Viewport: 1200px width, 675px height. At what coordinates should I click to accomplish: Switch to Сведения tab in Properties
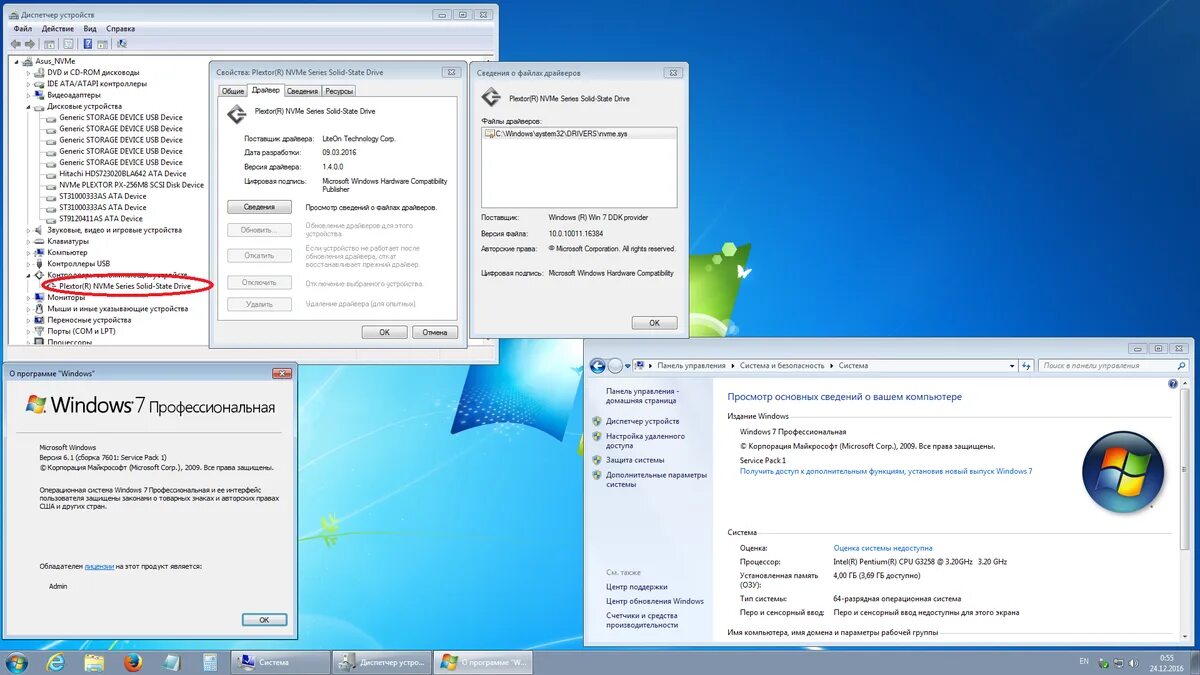tap(303, 91)
